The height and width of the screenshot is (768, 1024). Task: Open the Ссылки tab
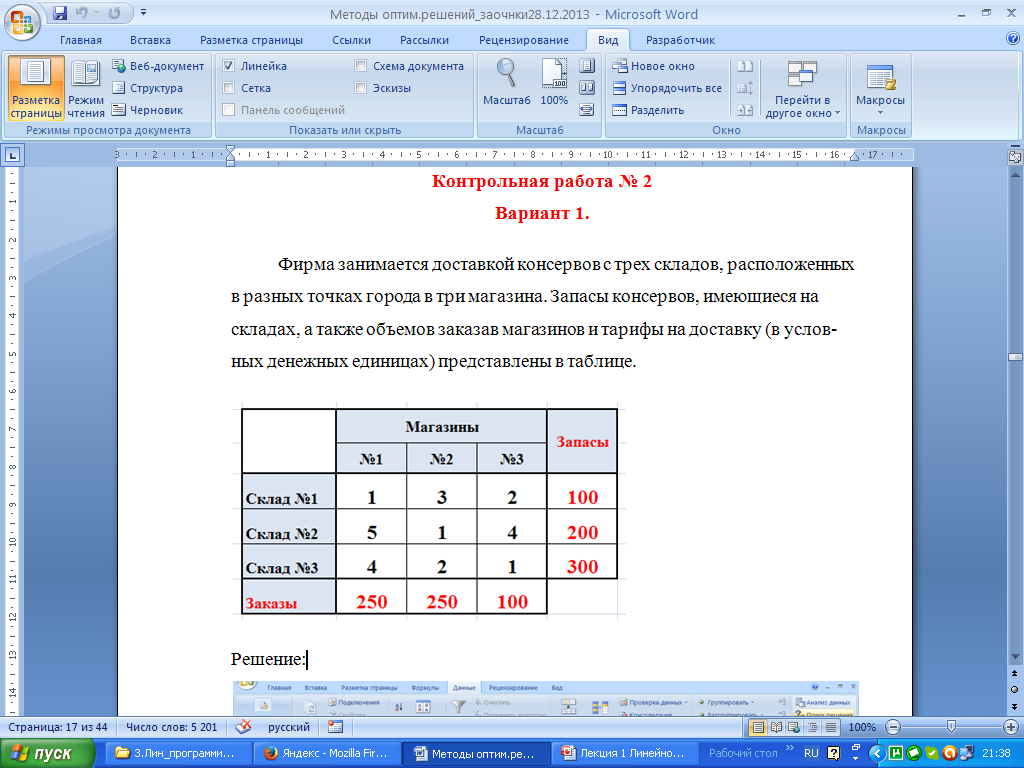pos(351,40)
